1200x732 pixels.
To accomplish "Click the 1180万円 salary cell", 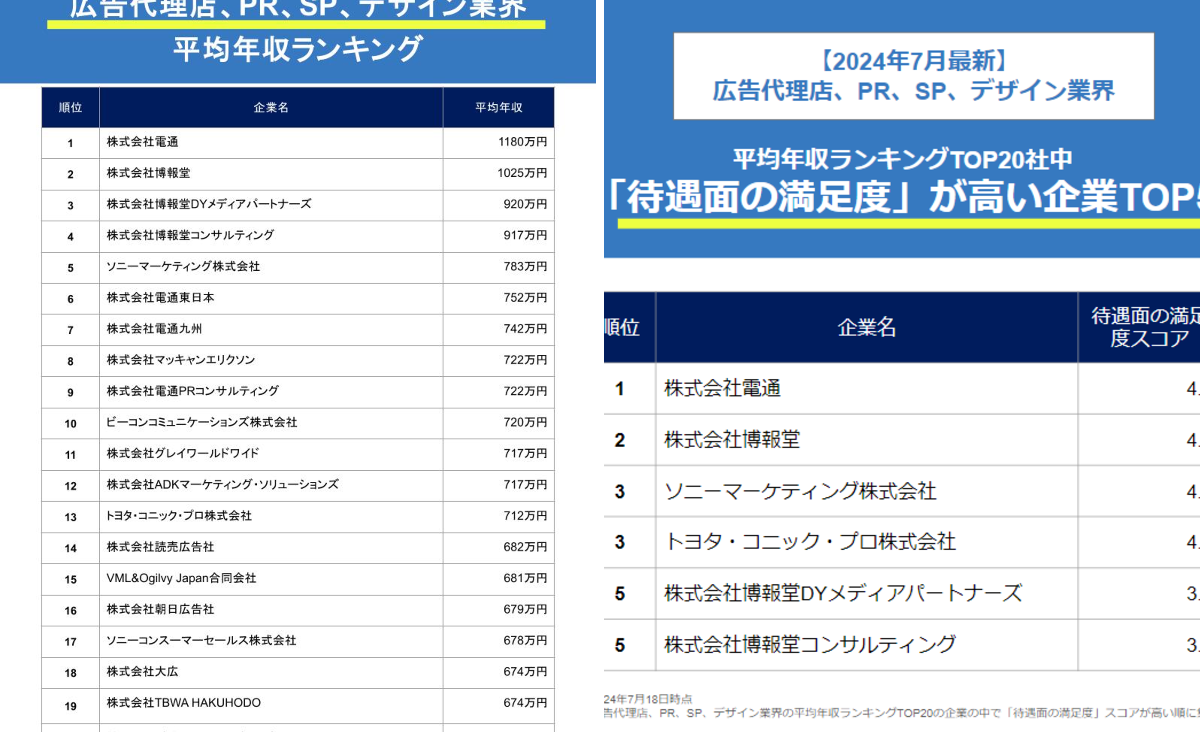I will pos(522,142).
